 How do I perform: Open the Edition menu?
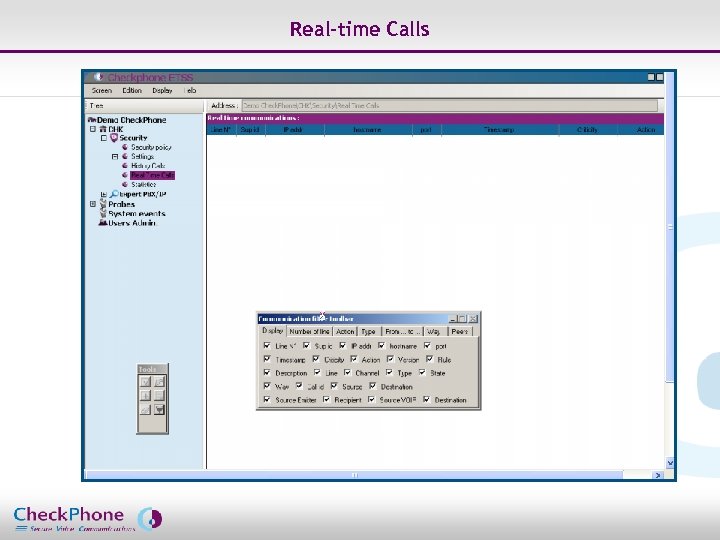click(x=132, y=90)
